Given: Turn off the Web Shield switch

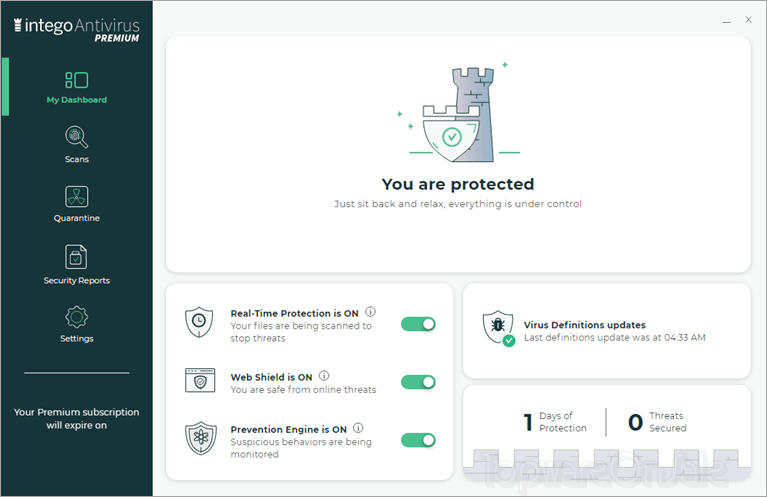Looking at the screenshot, I should (418, 382).
